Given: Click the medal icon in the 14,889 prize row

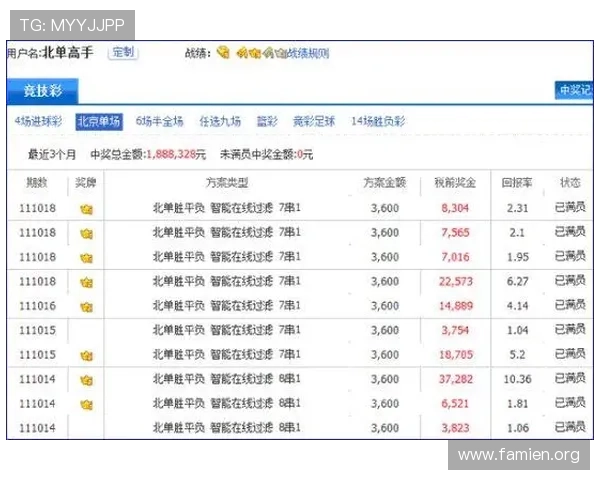Looking at the screenshot, I should (x=86, y=307).
